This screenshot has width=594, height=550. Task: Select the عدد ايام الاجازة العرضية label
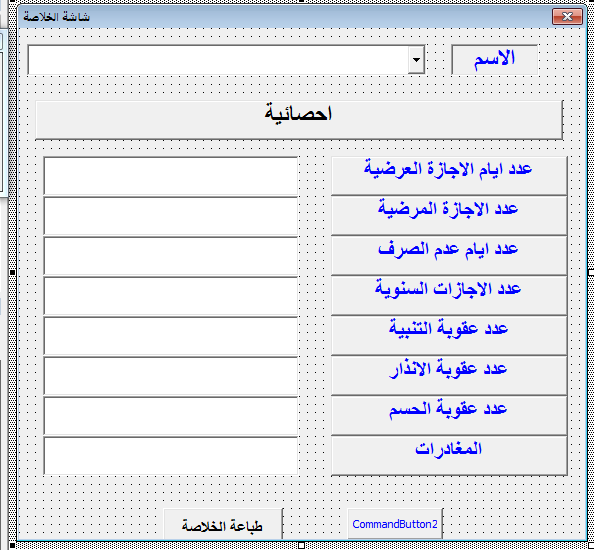click(449, 176)
